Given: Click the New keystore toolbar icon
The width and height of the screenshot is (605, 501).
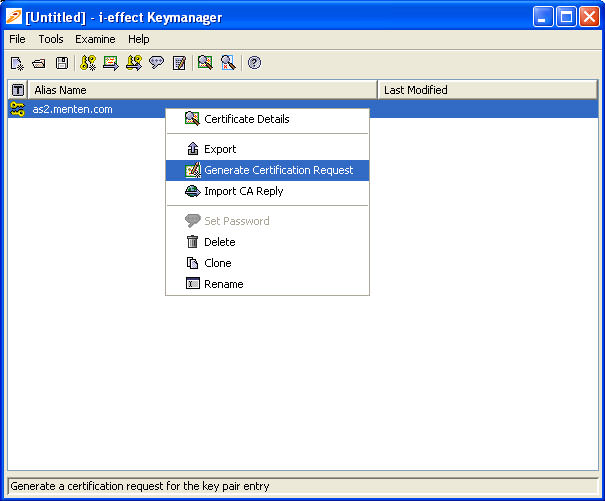Looking at the screenshot, I should coord(17,63).
